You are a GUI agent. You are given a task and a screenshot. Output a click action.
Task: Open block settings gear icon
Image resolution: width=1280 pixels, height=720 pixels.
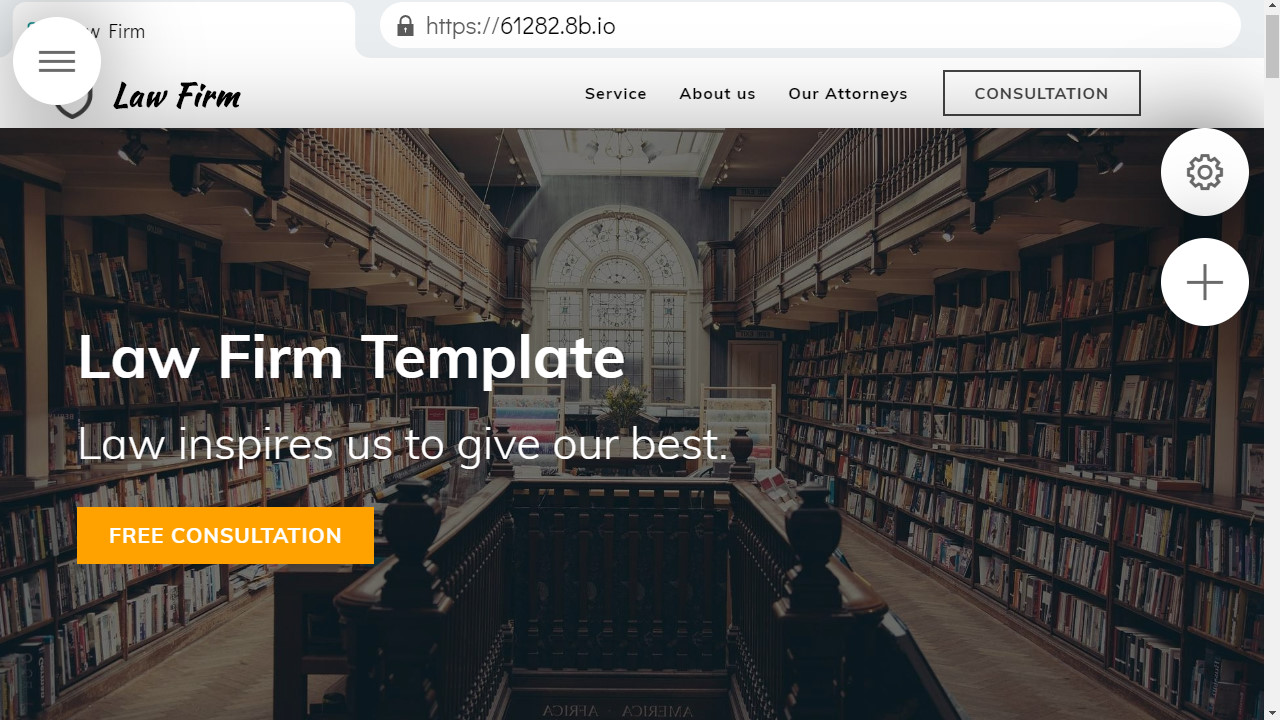pos(1204,172)
